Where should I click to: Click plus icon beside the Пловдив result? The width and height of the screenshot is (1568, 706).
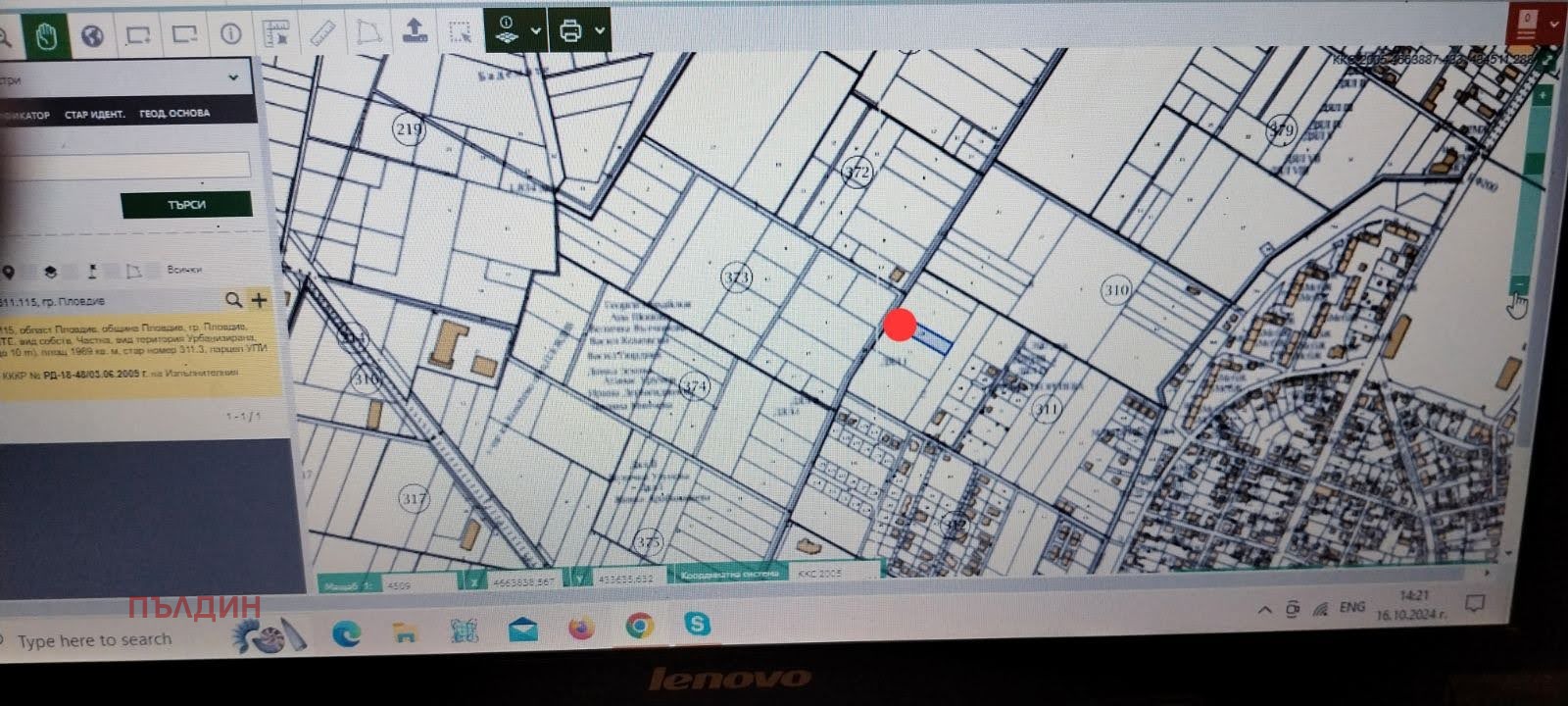pos(259,299)
